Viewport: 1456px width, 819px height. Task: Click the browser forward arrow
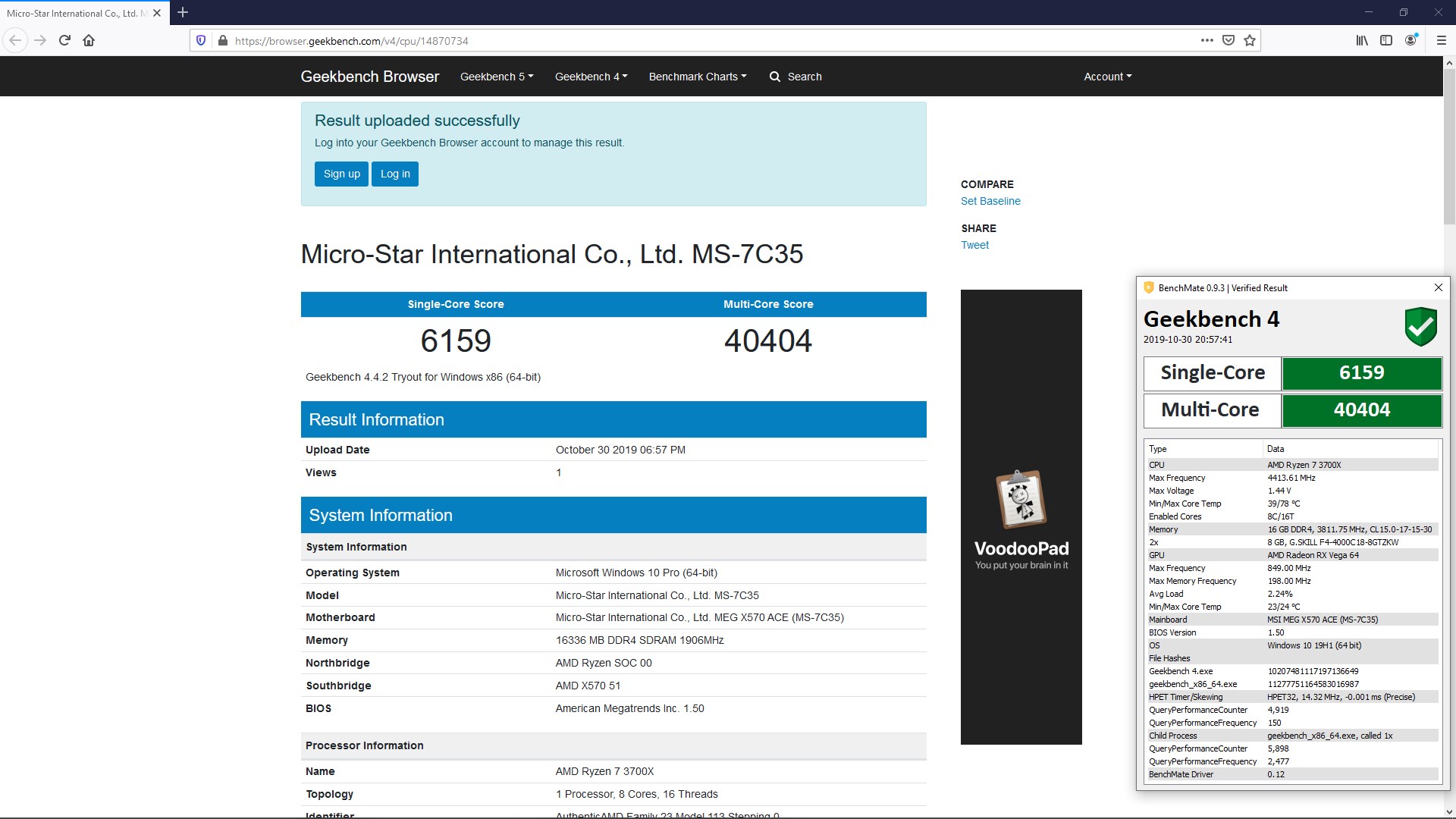click(41, 40)
